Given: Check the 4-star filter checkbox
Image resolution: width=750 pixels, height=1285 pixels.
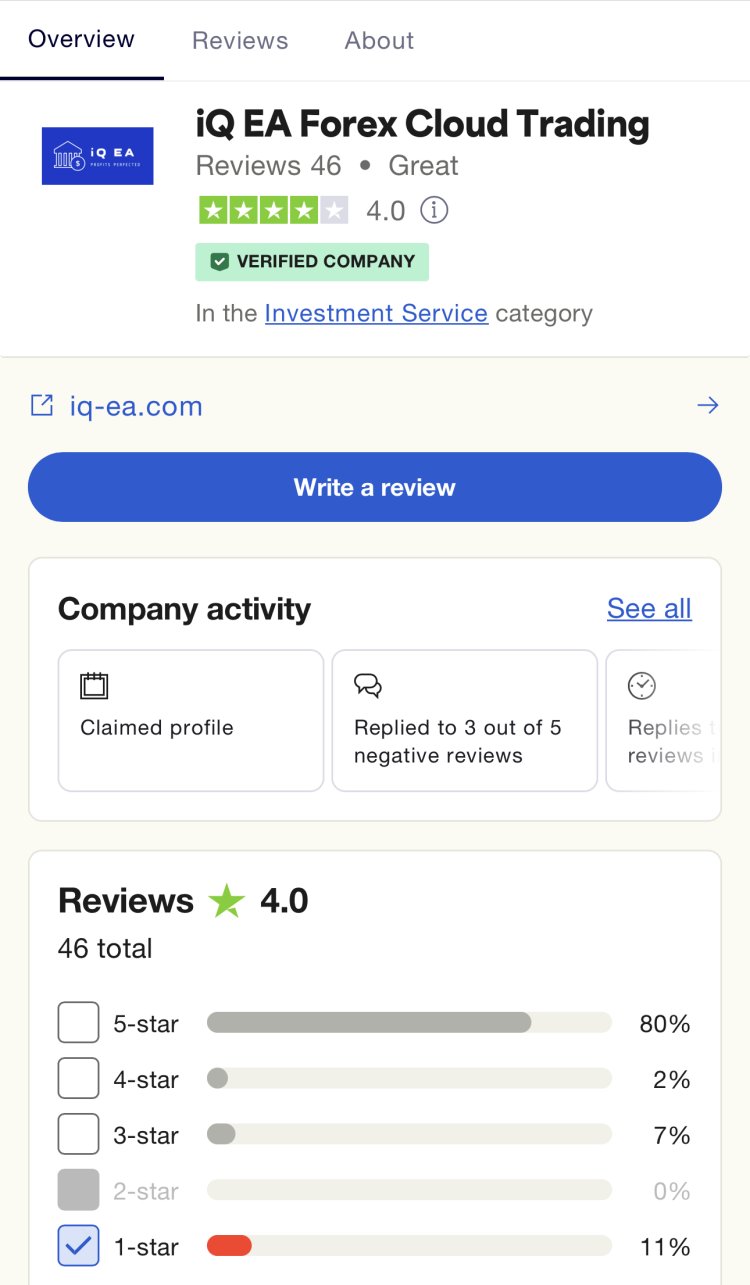Looking at the screenshot, I should tap(79, 1078).
